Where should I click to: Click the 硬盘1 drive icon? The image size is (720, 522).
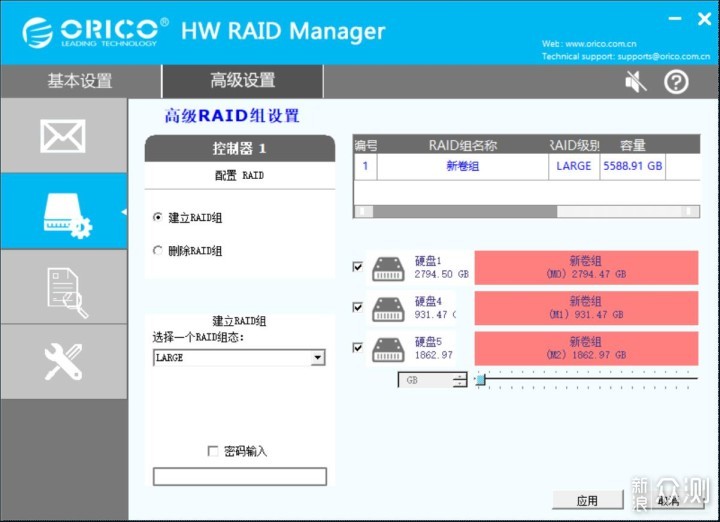pyautogui.click(x=388, y=268)
